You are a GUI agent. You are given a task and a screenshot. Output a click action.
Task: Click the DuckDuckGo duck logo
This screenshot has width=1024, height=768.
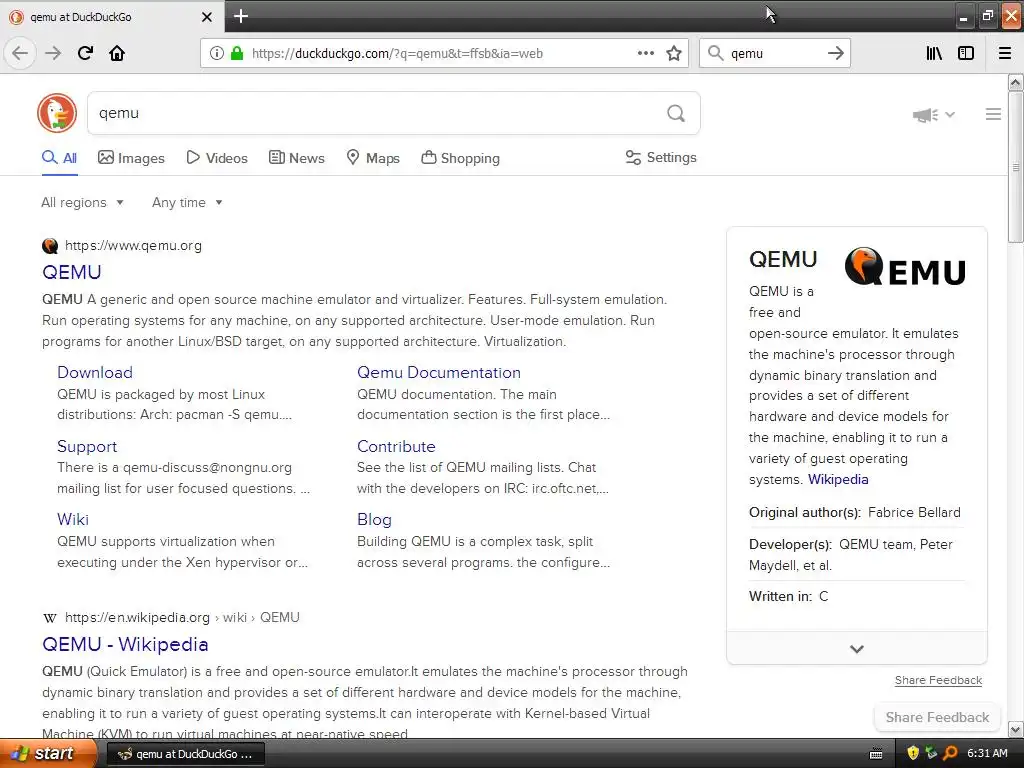point(57,112)
